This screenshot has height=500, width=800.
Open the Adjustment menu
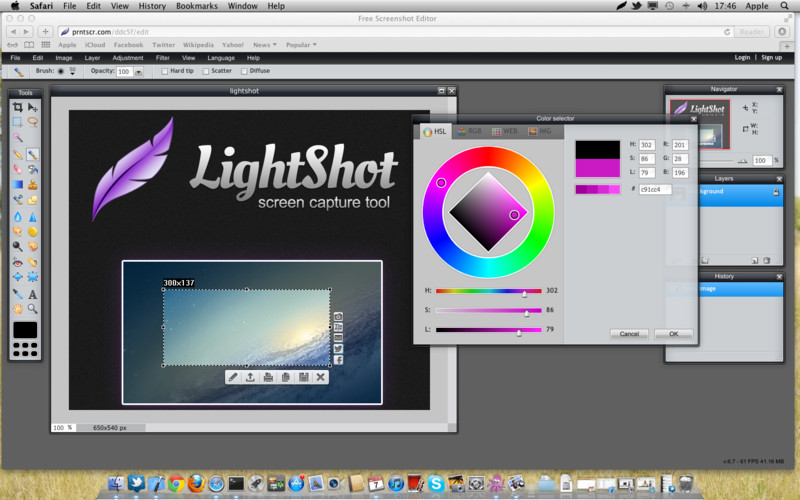pyautogui.click(x=127, y=58)
